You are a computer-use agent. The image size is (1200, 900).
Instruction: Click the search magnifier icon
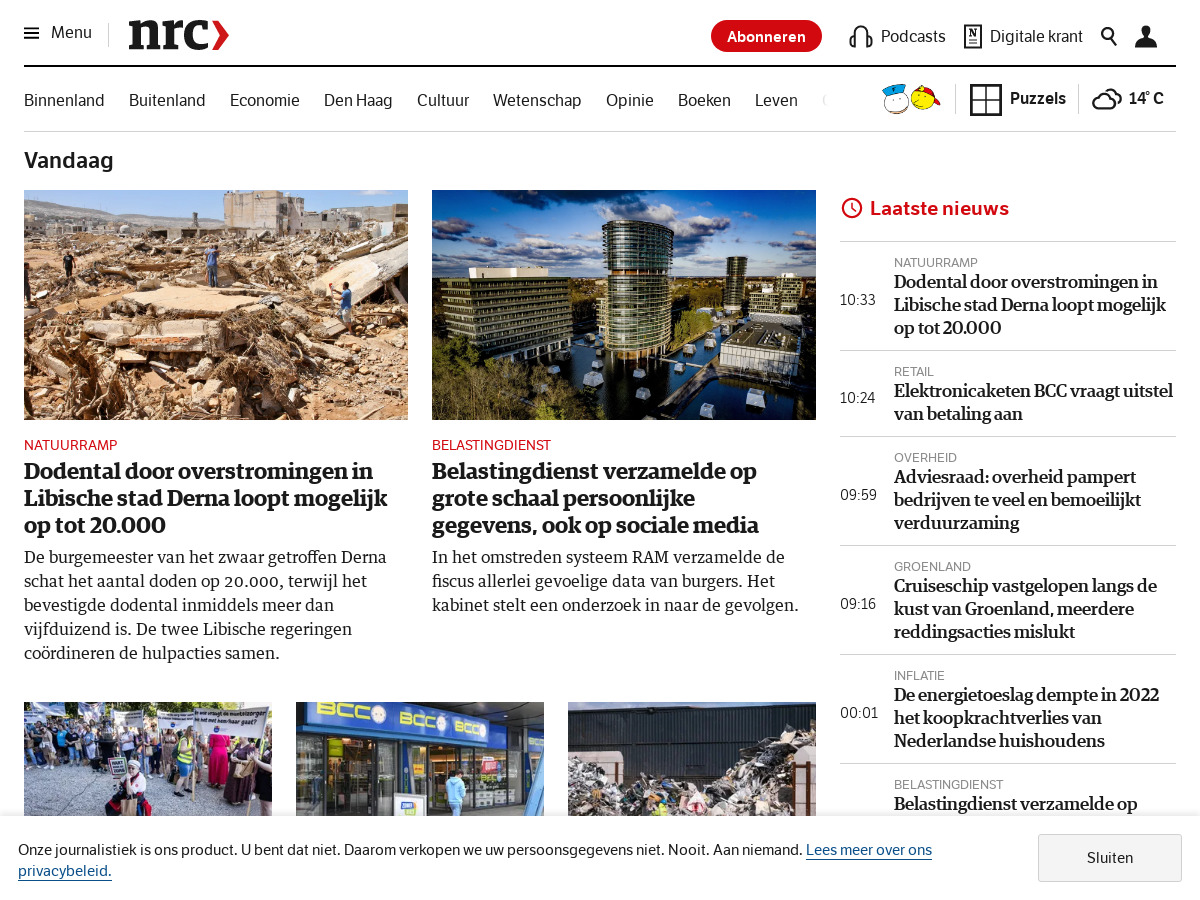[x=1108, y=37]
